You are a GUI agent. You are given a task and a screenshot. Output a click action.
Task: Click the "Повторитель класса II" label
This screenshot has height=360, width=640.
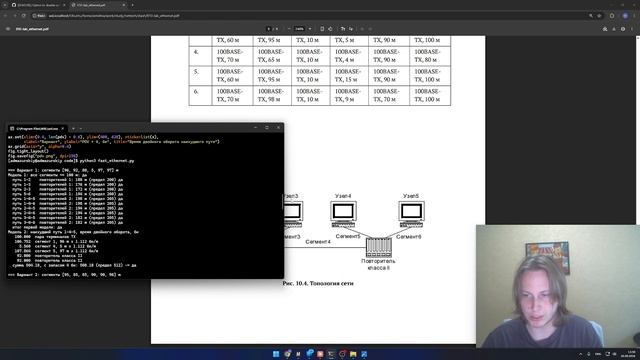click(378, 264)
